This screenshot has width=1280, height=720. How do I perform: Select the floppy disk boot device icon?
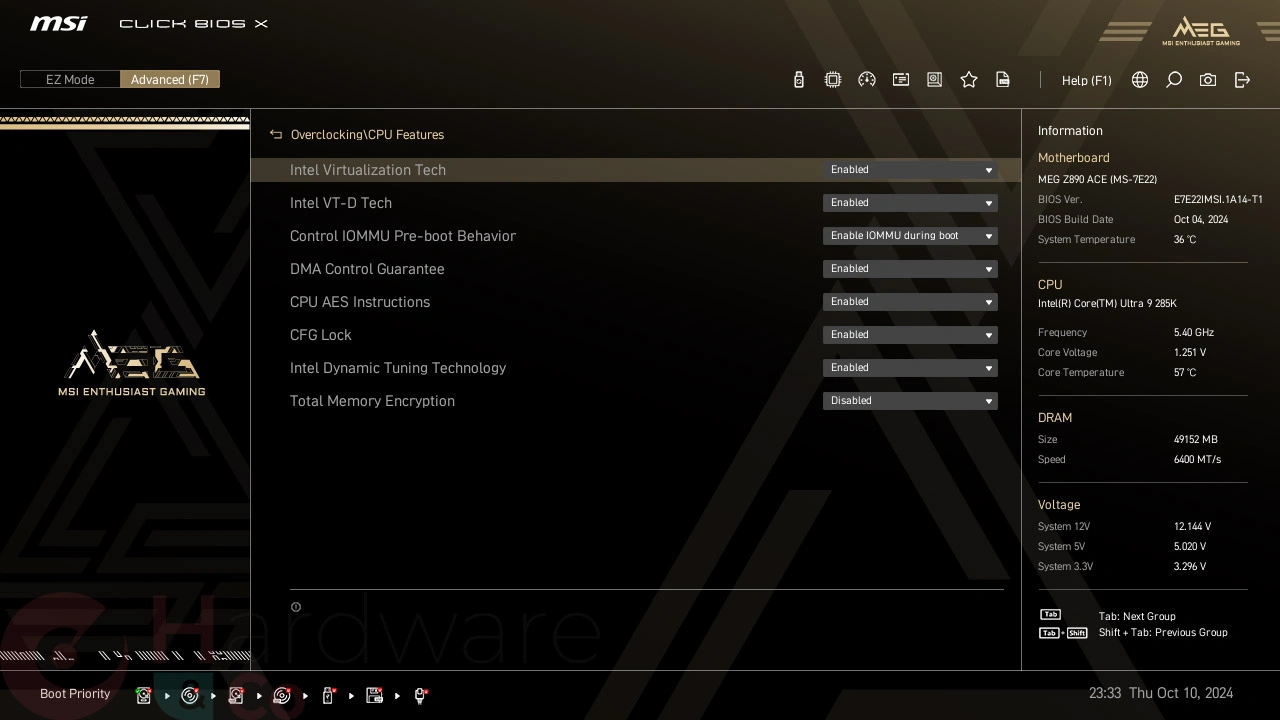(375, 695)
